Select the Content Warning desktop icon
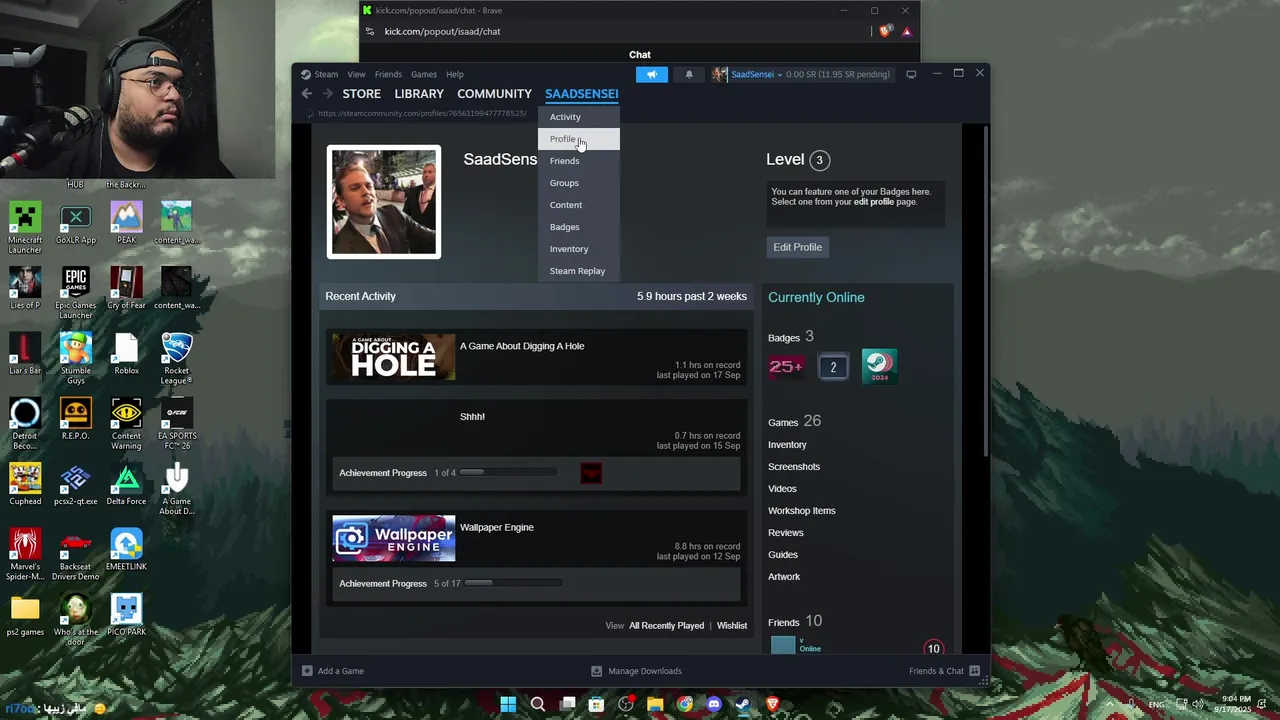The image size is (1280, 720). pyautogui.click(x=126, y=424)
